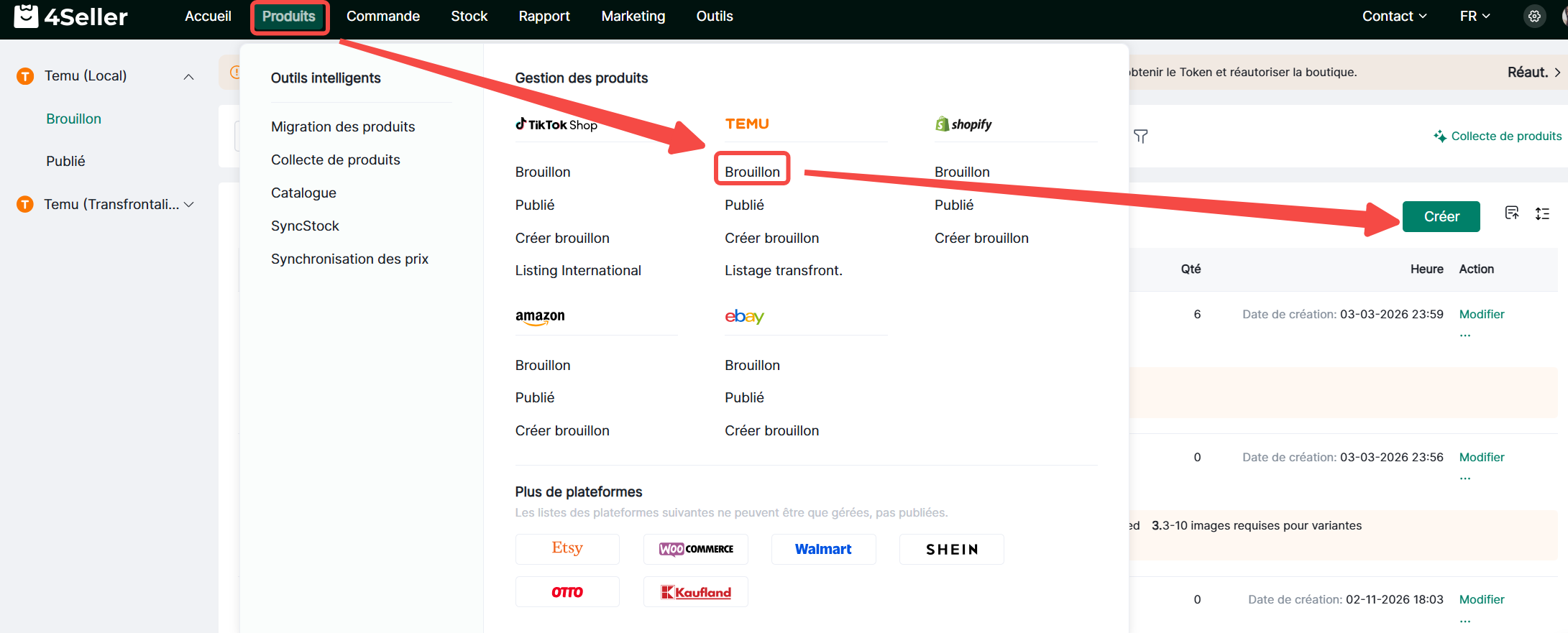Click the 4Seller logo
Image resolution: width=1568 pixels, height=633 pixels.
tap(70, 17)
